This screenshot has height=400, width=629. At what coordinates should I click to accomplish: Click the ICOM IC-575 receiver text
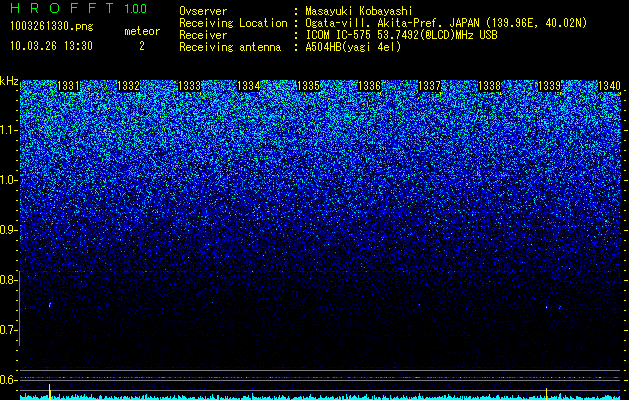(401, 35)
